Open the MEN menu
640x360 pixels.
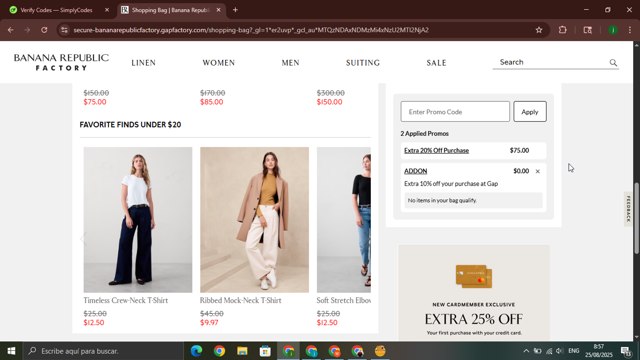290,63
